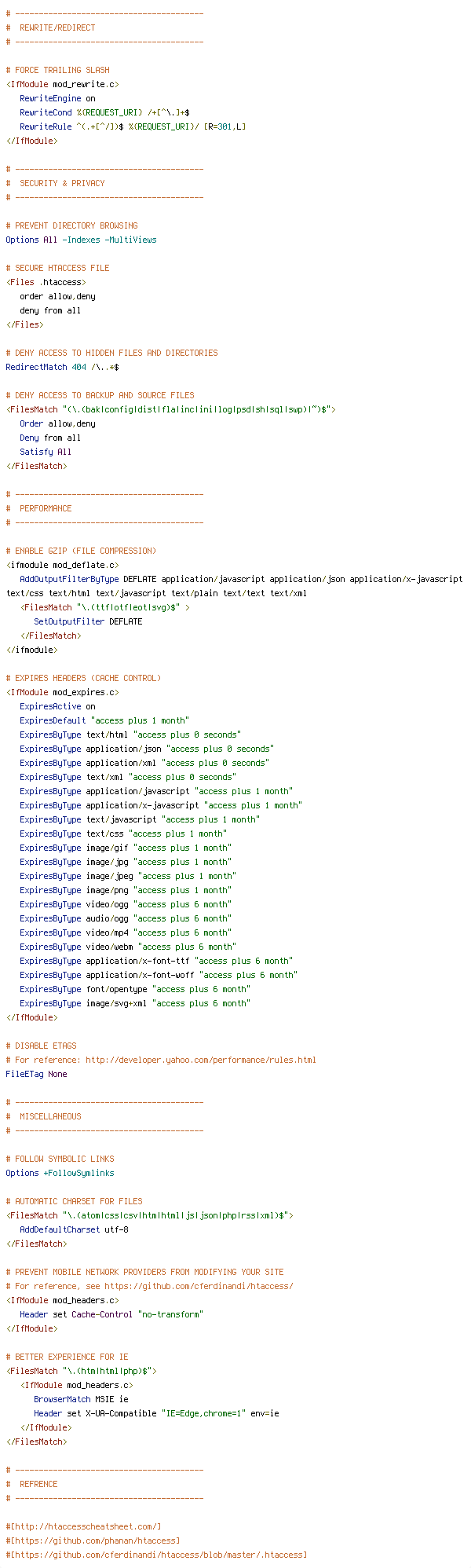Click the FilesMatch line listing bak|config|dist

click(170, 409)
